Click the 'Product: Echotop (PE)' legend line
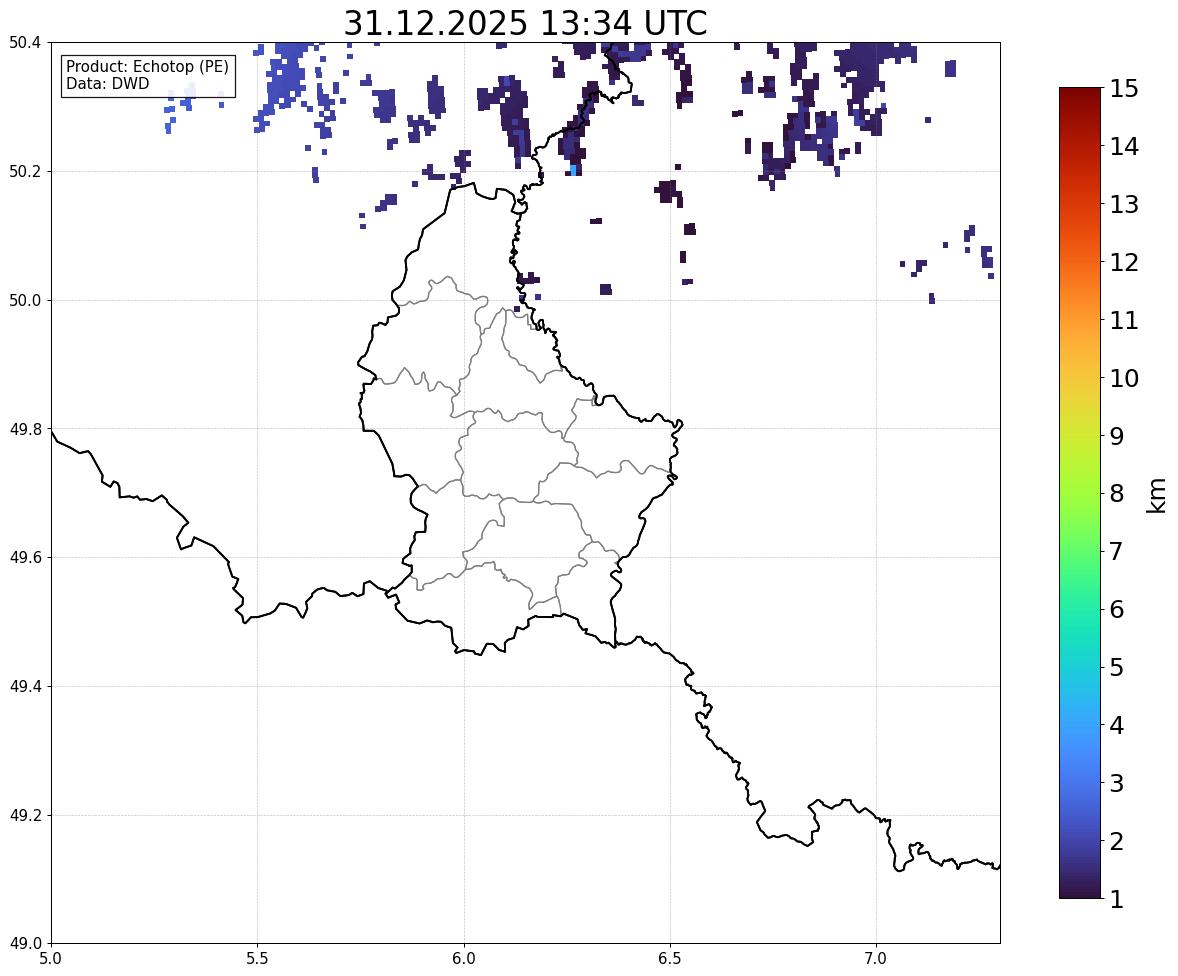The height and width of the screenshot is (976, 1178). click(x=147, y=67)
